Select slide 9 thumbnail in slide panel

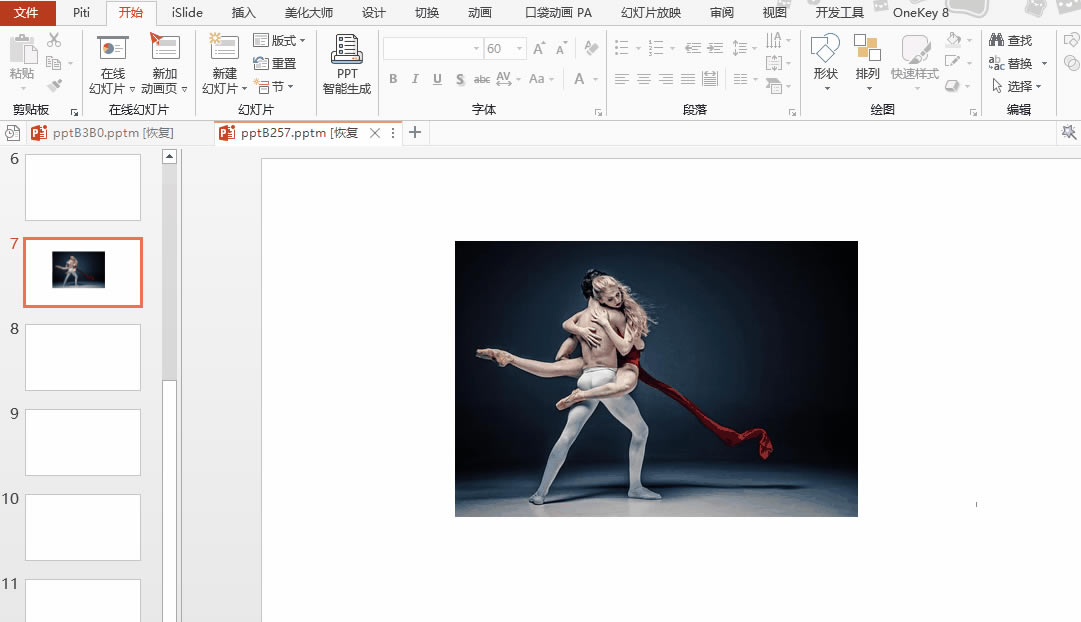[82, 442]
